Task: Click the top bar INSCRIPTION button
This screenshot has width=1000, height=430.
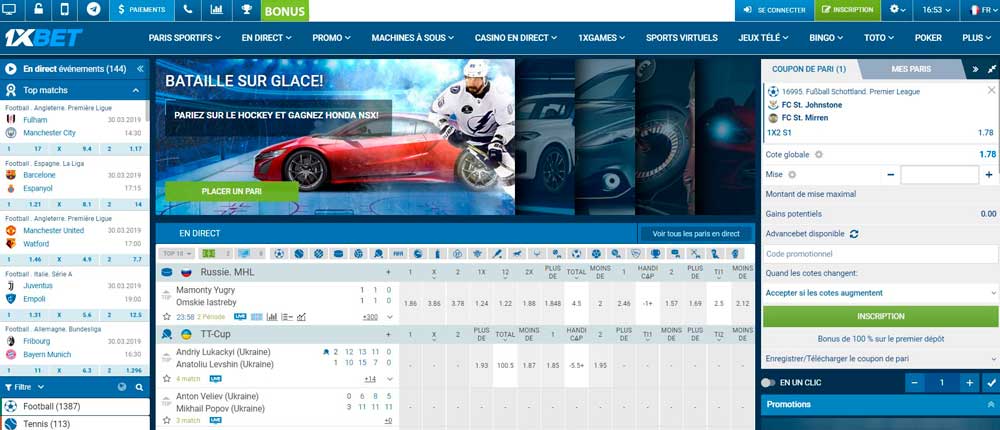Action: pos(848,10)
